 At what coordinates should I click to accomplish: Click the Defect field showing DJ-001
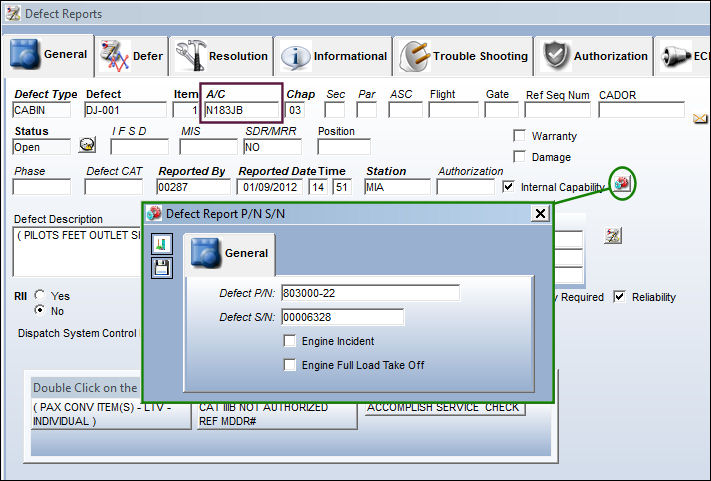point(126,110)
